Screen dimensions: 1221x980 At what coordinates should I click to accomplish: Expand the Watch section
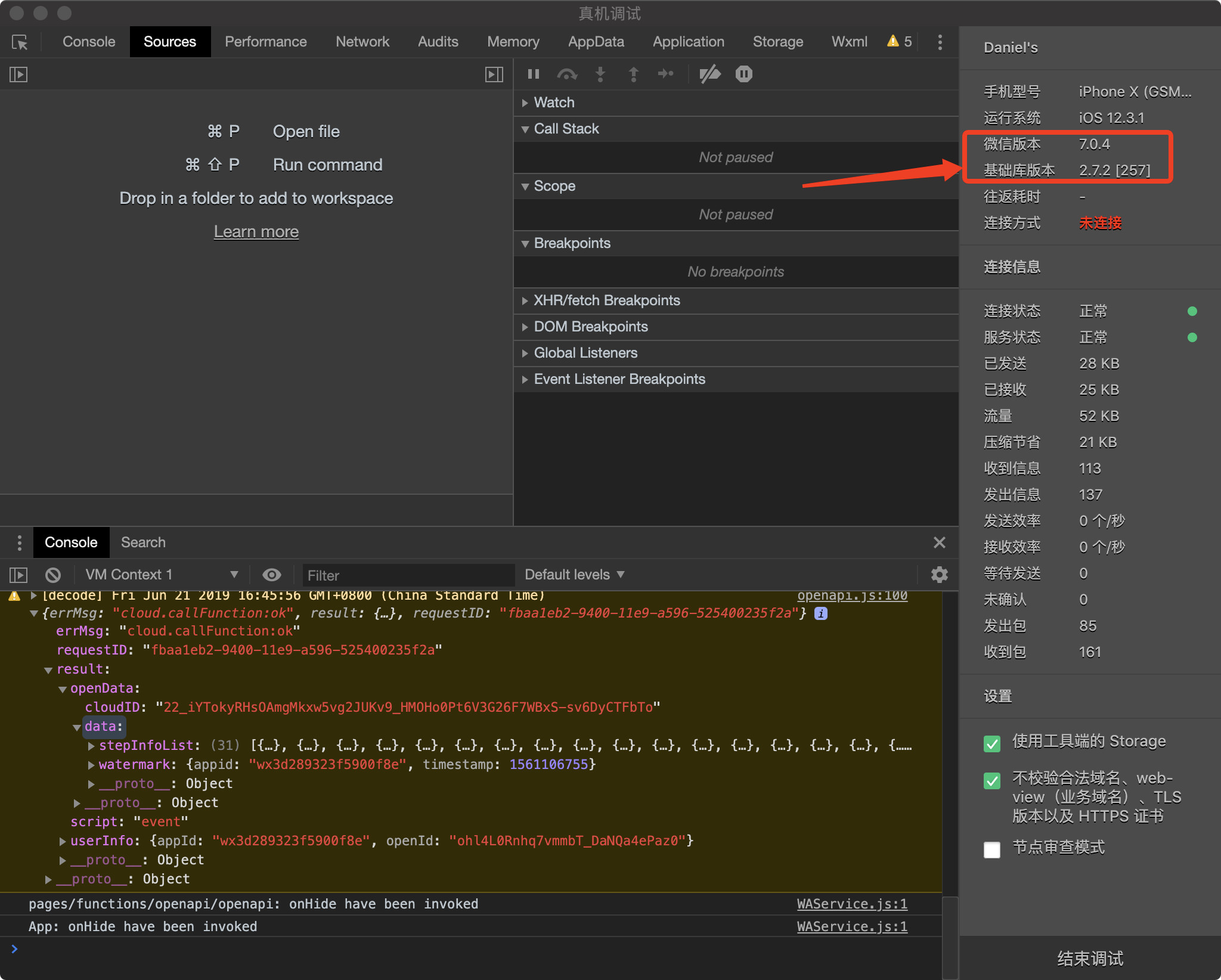click(x=554, y=103)
